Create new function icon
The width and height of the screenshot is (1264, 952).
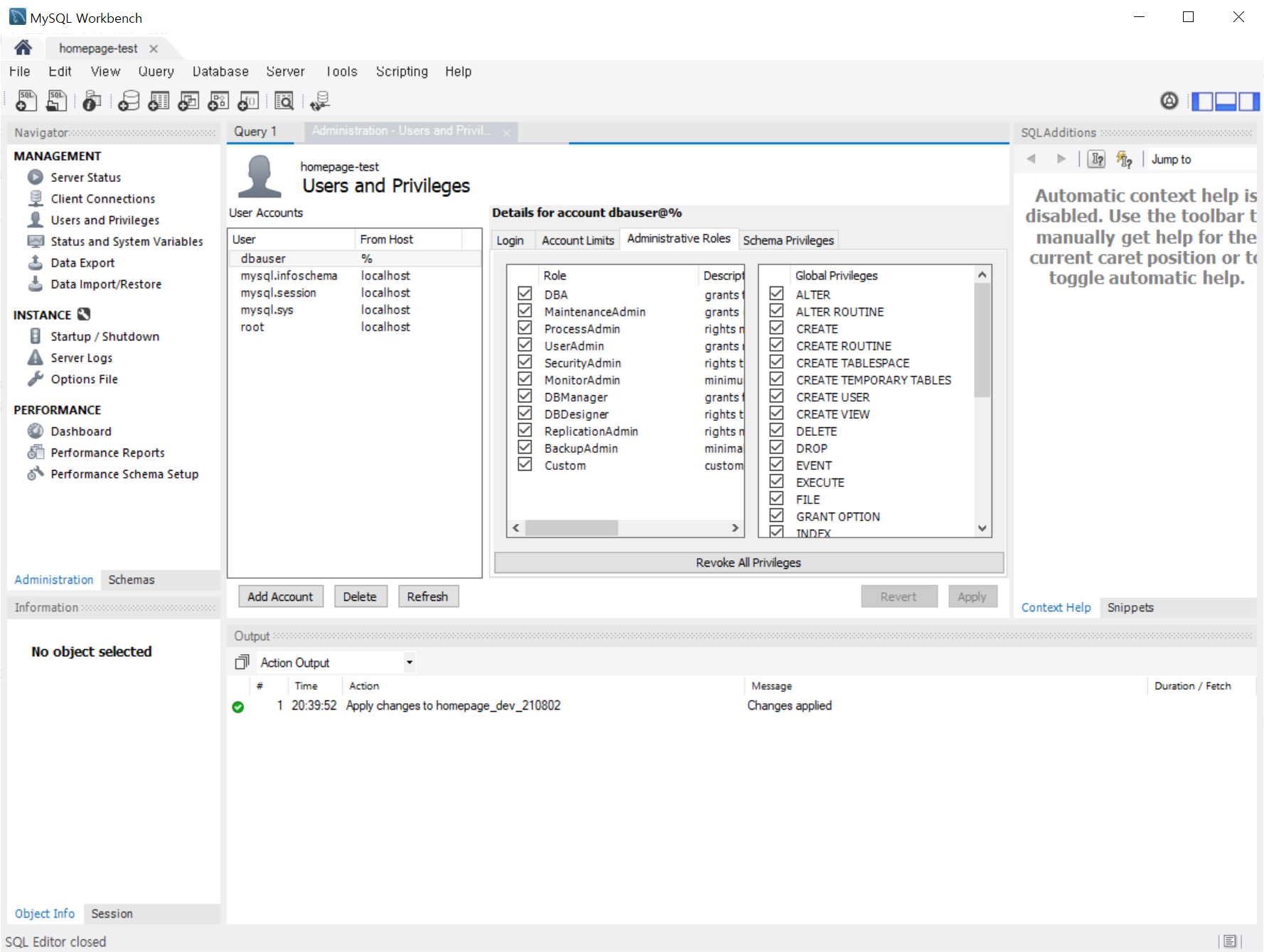(248, 101)
